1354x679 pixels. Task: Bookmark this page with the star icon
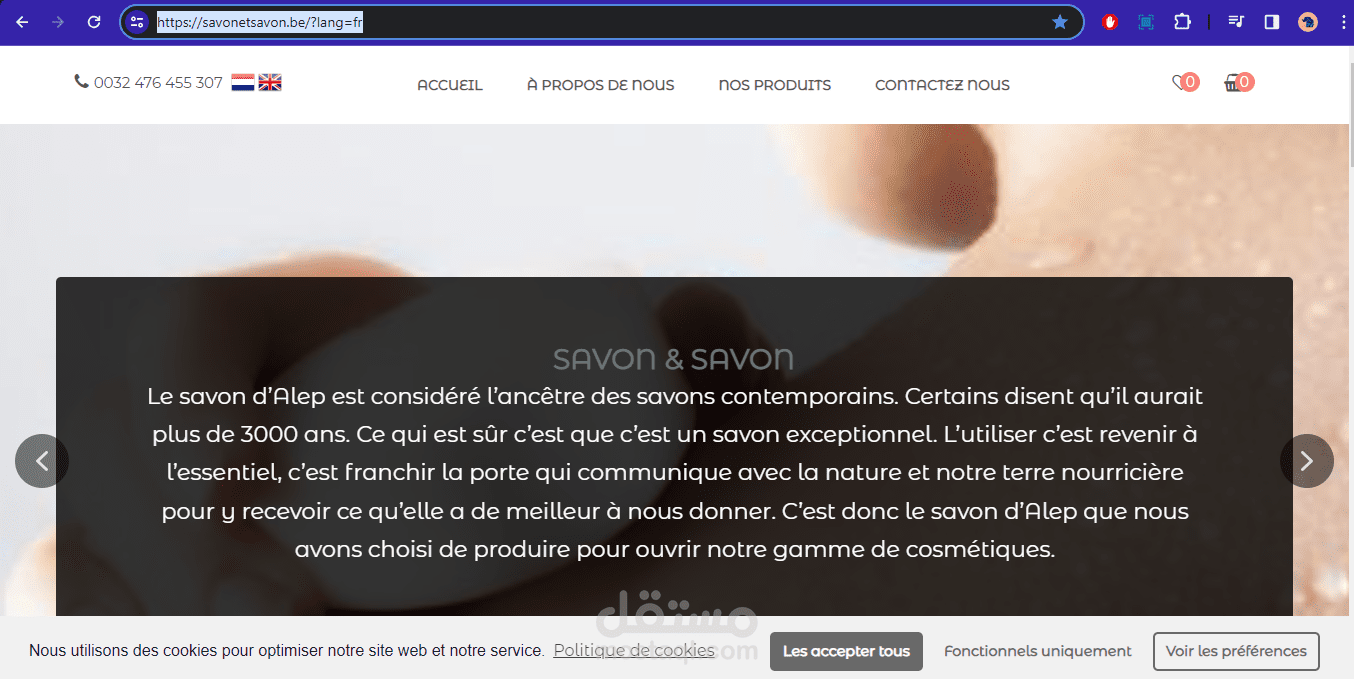click(1060, 22)
